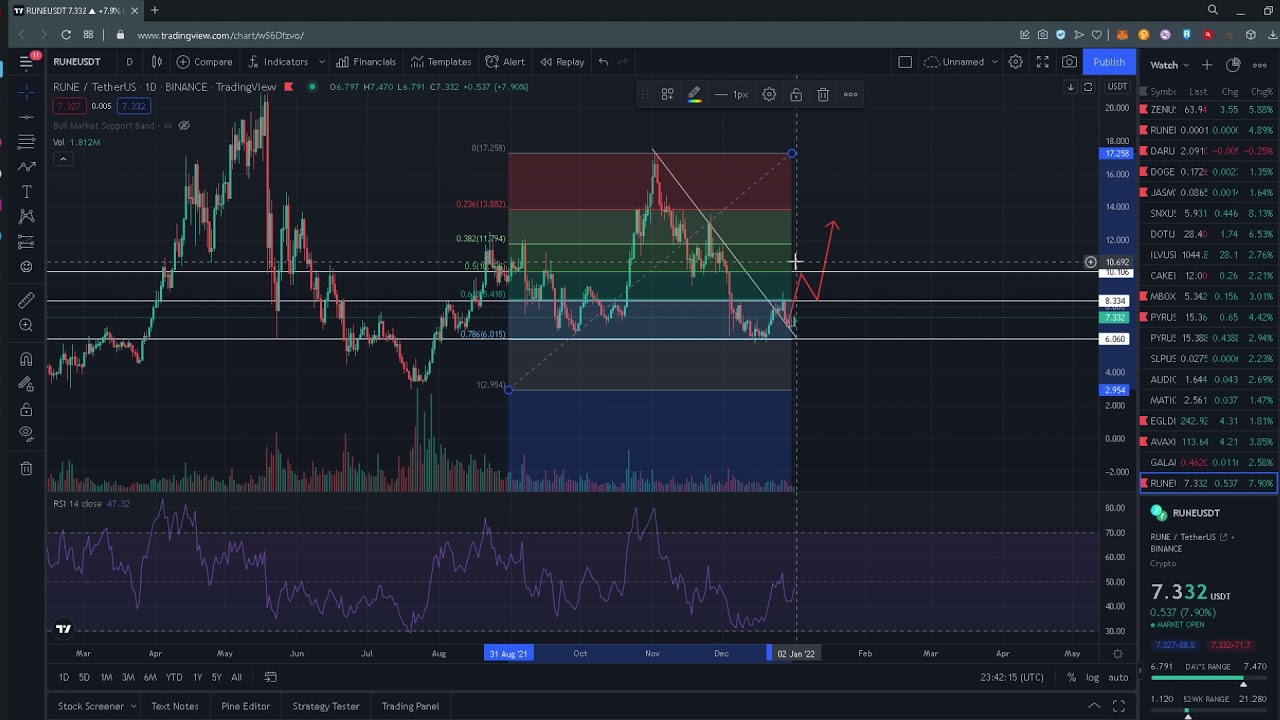The height and width of the screenshot is (720, 1280).
Task: Select the brush drawing tool
Action: pos(26,167)
